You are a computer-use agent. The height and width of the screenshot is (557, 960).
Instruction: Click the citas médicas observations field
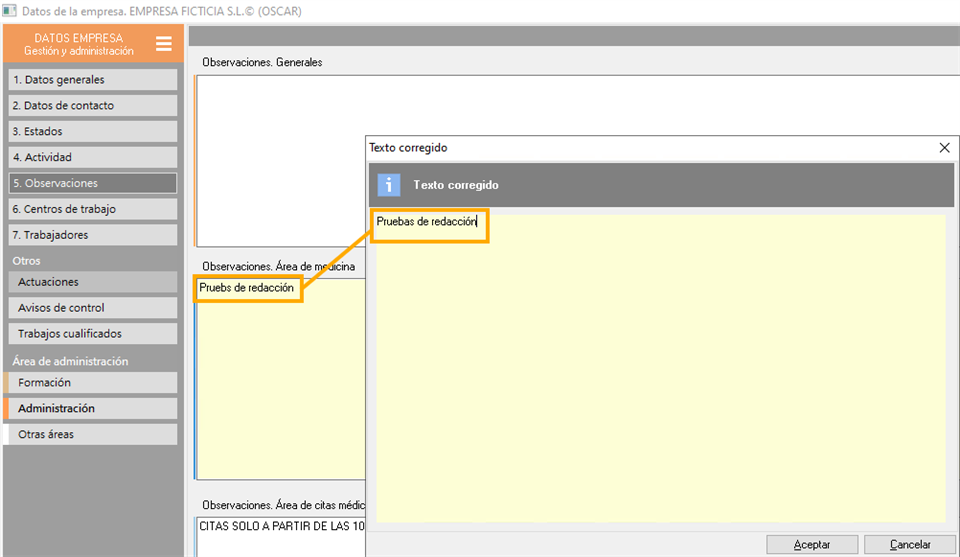click(280, 537)
